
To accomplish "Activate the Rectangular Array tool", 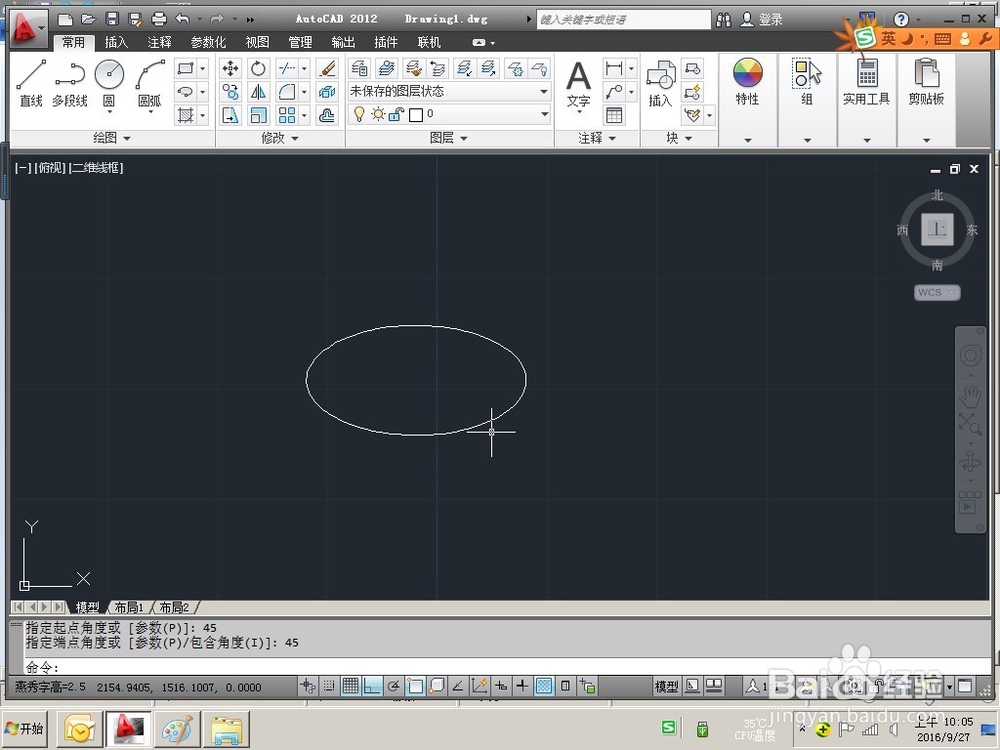I will coord(287,115).
